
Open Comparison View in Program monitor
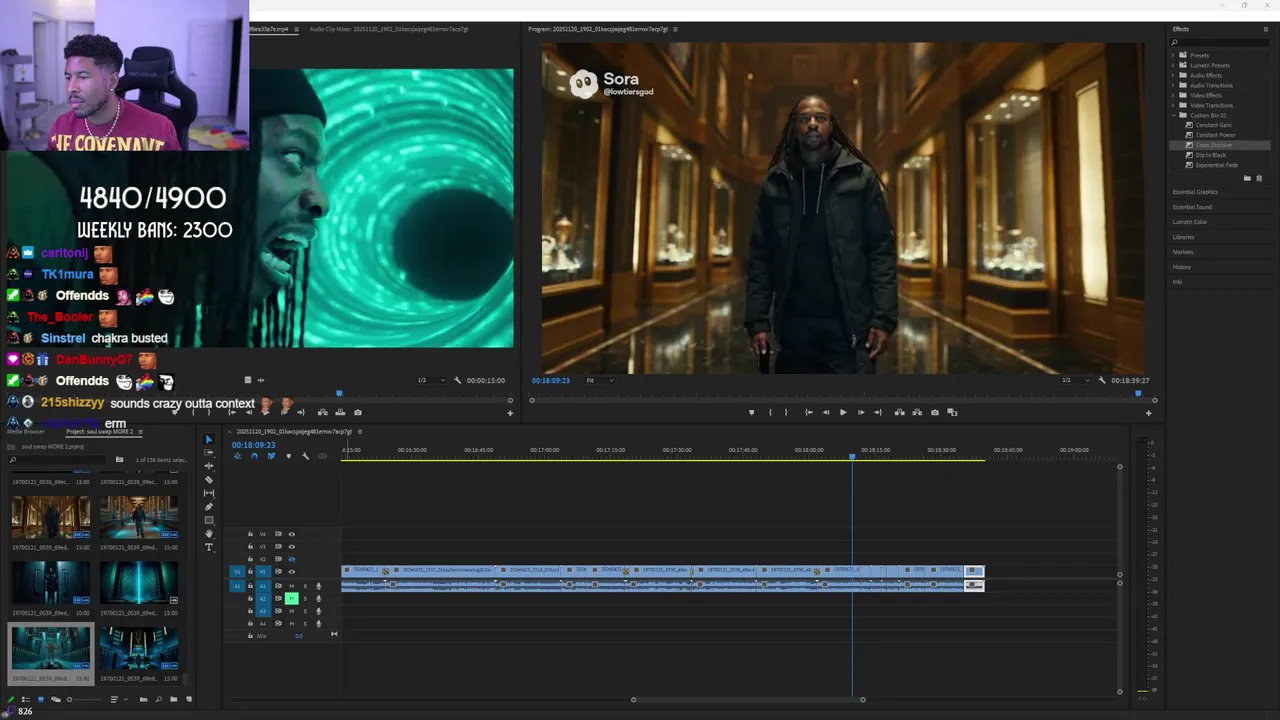coord(952,412)
